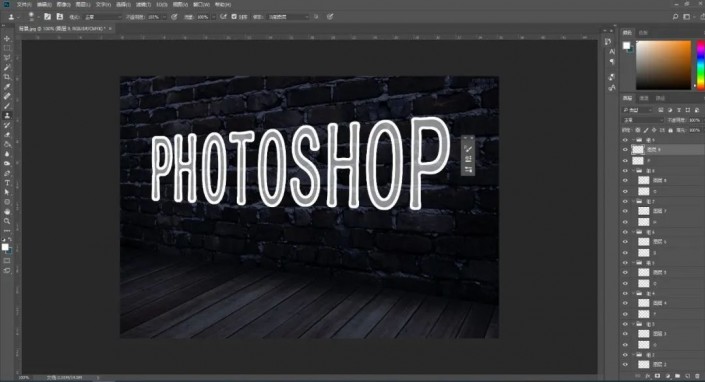
Task: Click lock all icon in Layers panel
Action: coord(670,130)
